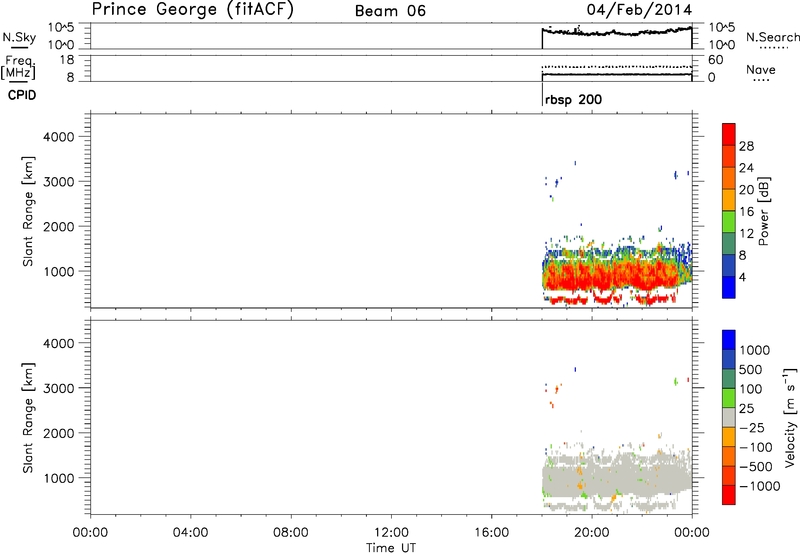Click the 'N.Search' legend label
The height and width of the screenshot is (554, 800).
coord(772,37)
